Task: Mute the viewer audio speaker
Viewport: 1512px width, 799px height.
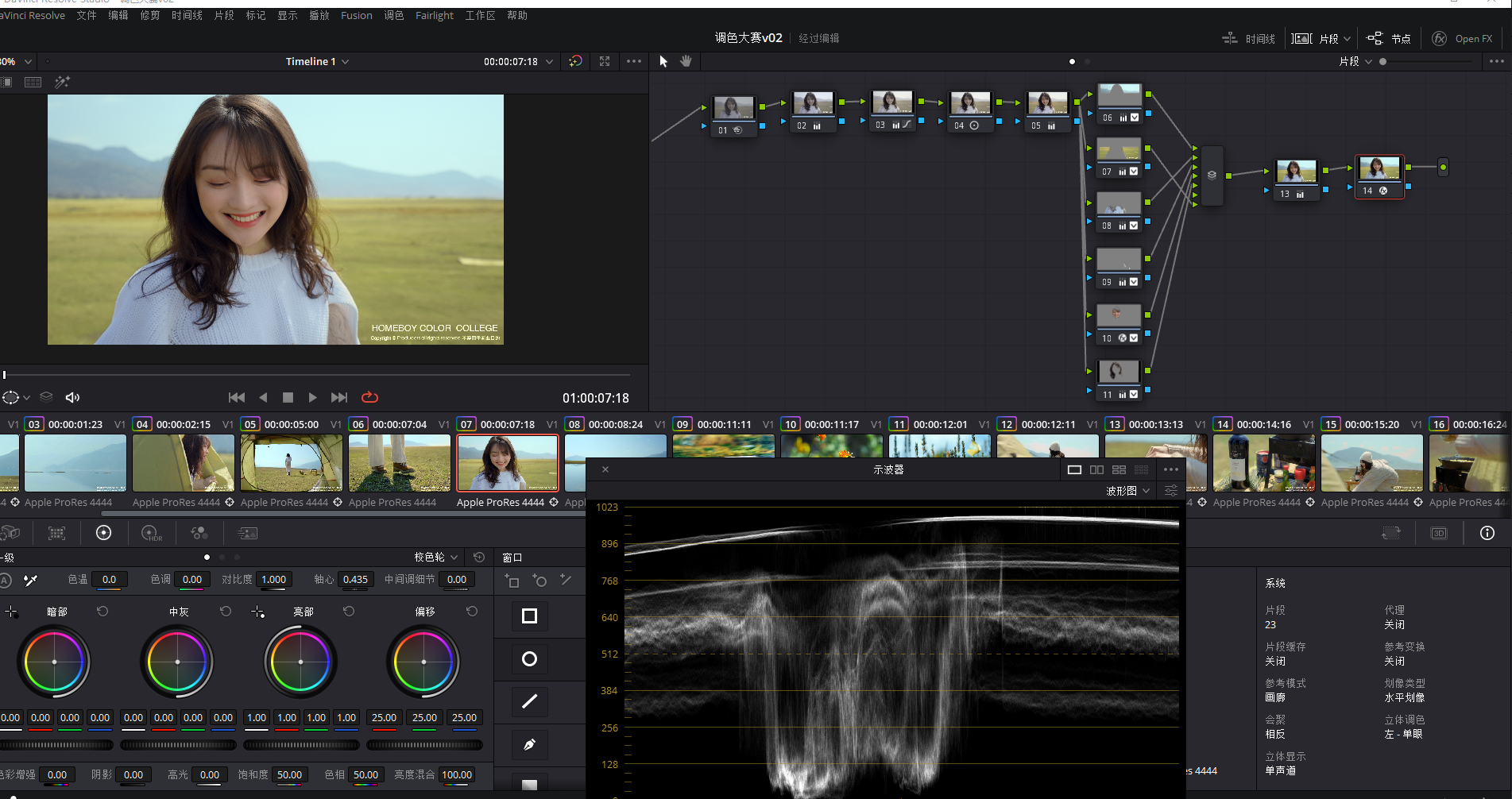Action: (72, 397)
